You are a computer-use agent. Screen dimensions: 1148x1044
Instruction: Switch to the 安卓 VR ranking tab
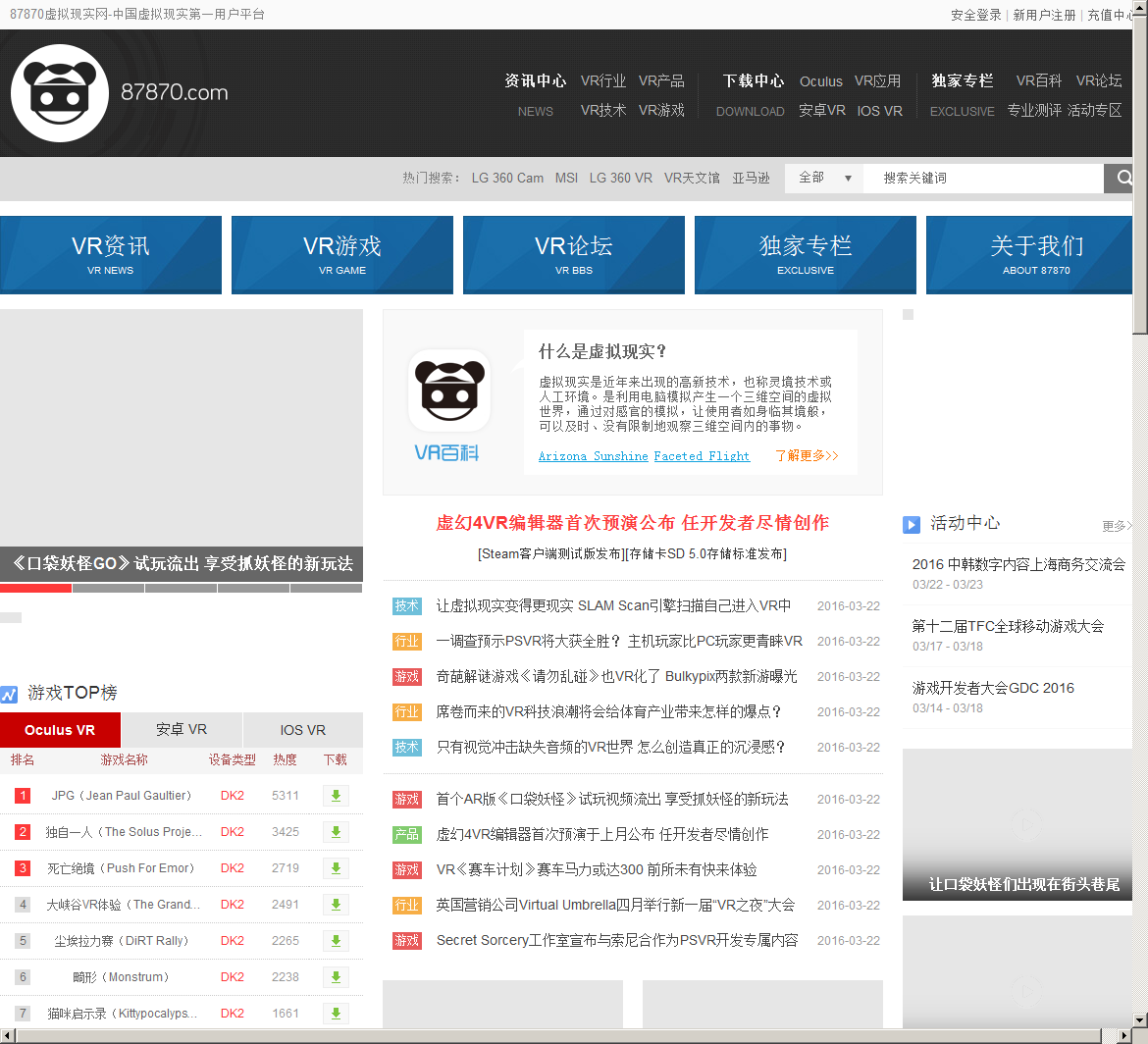(x=182, y=730)
